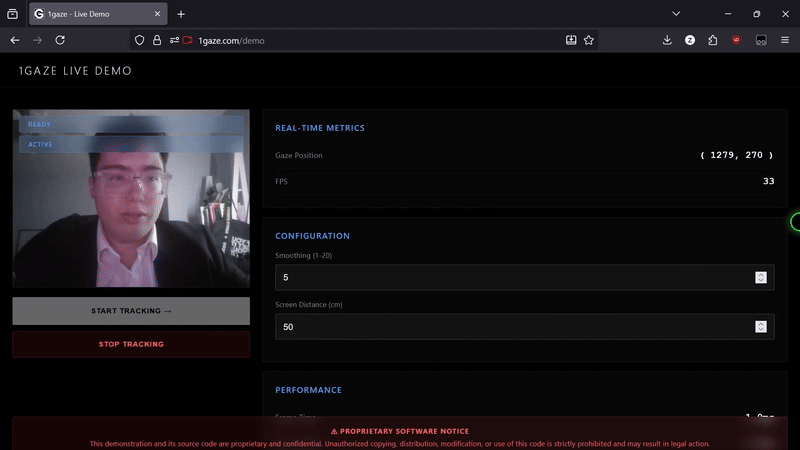Click the STOP TRACKING button
This screenshot has width=800, height=450.
coord(131,344)
